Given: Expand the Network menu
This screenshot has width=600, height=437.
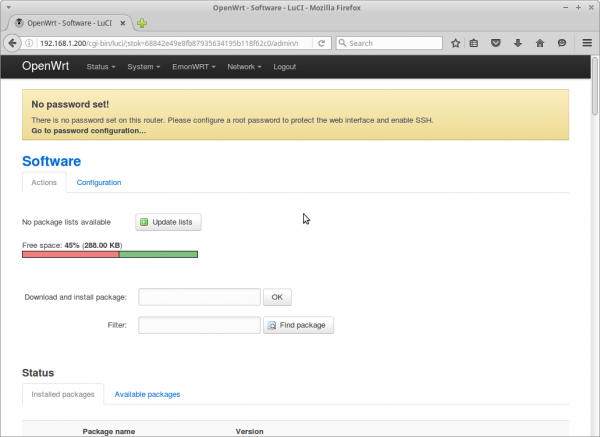Looking at the screenshot, I should 244,67.
